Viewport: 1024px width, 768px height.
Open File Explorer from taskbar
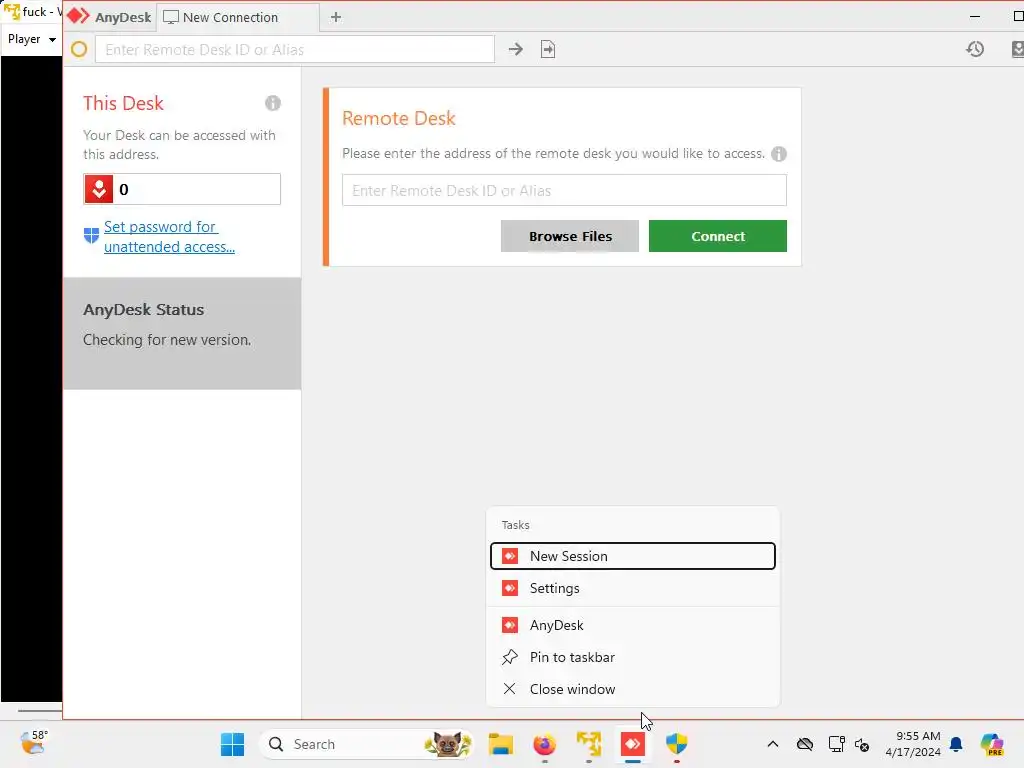[x=501, y=744]
